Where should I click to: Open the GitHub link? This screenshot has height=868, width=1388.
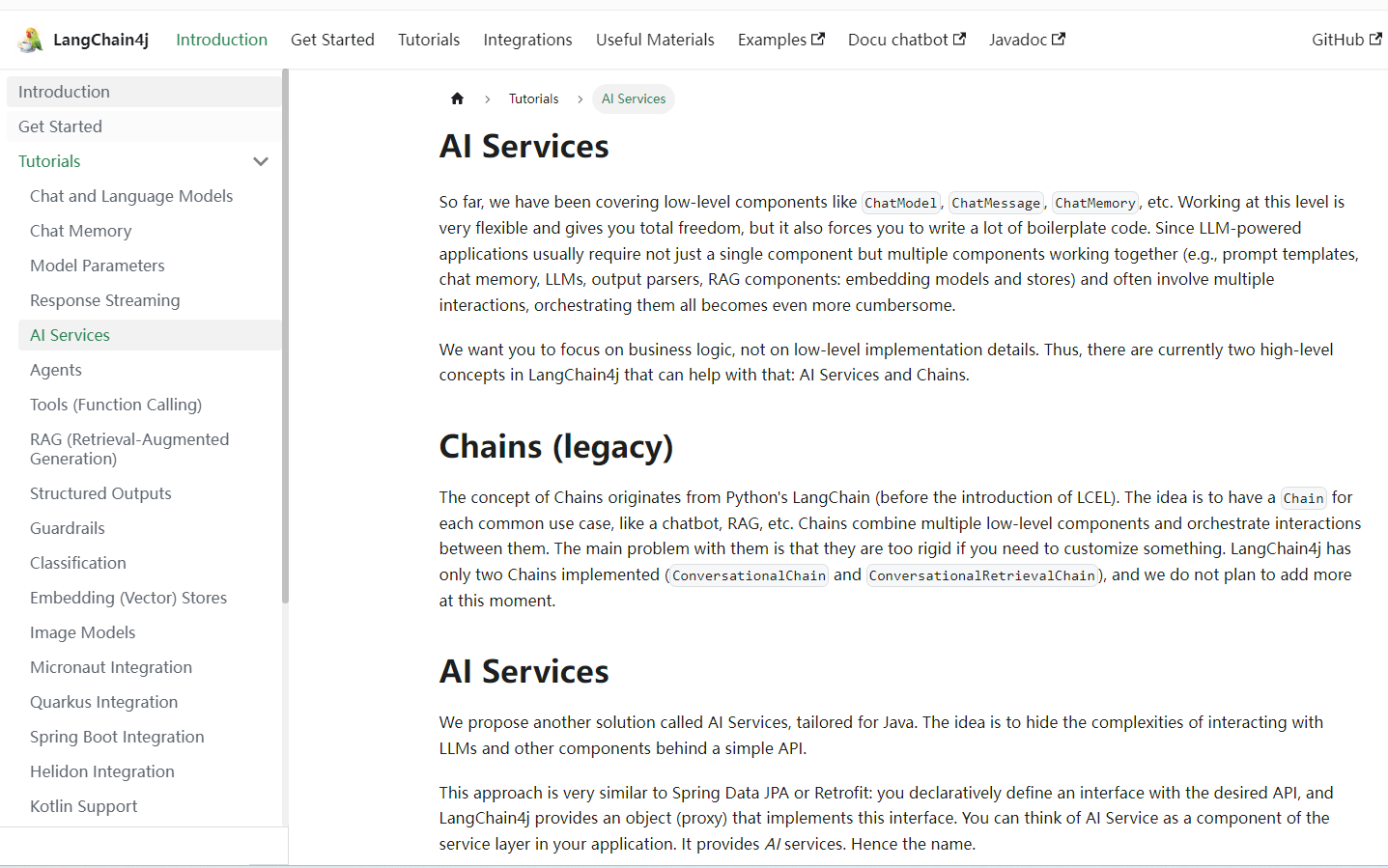[x=1346, y=40]
